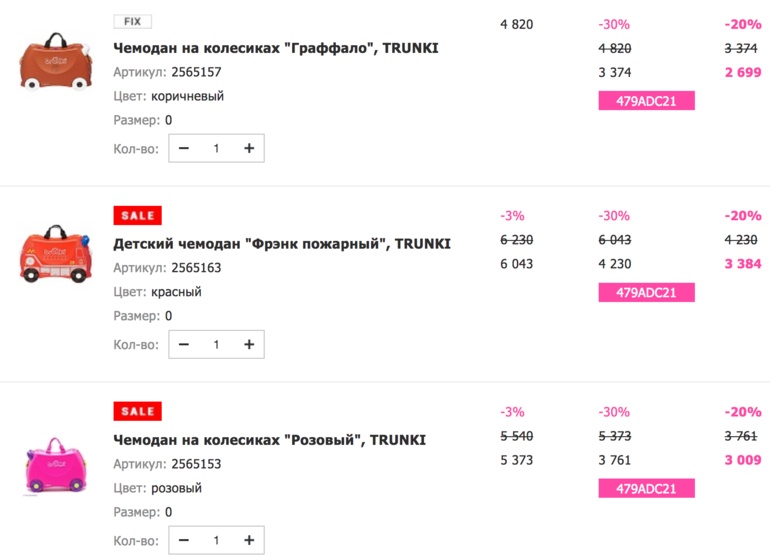The height and width of the screenshot is (555, 770).
Task: Increase quantity for the Gruffalo suitcase
Action: pos(249,148)
